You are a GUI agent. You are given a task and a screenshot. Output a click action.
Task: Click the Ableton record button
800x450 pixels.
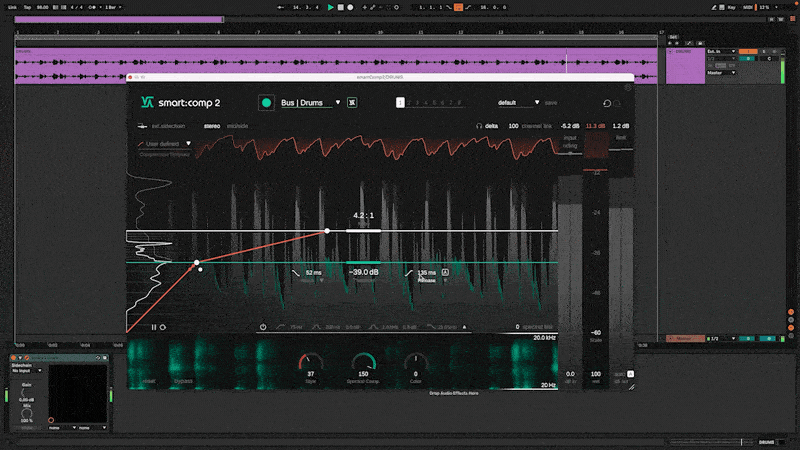pyautogui.click(x=350, y=7)
